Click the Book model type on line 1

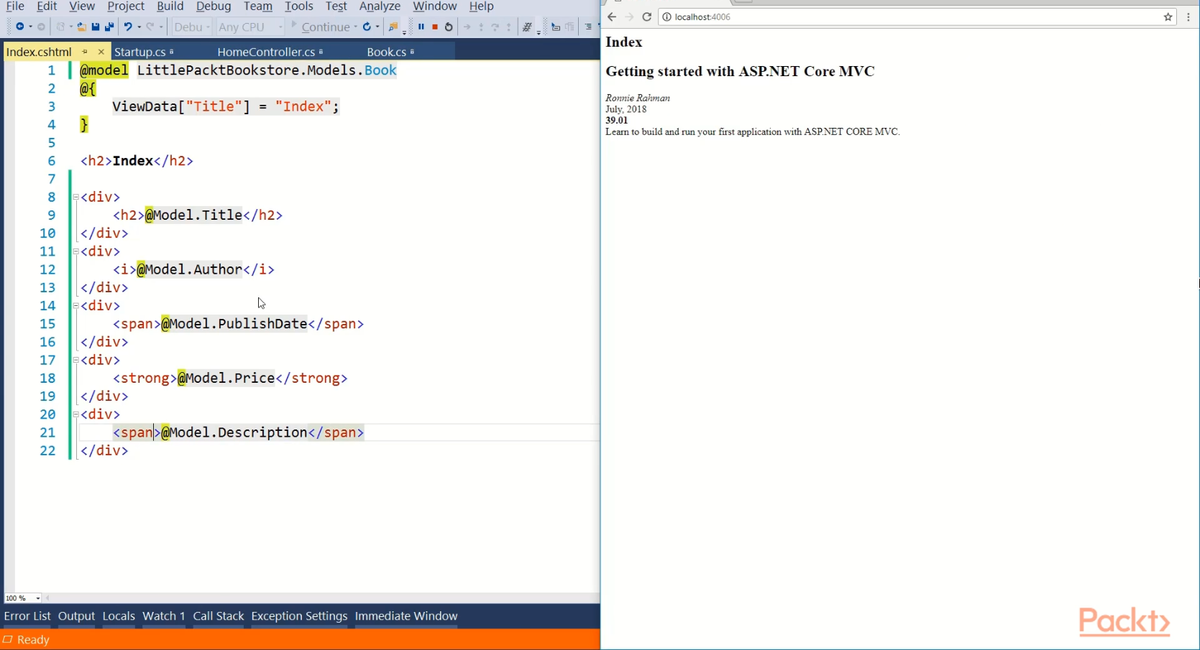(381, 70)
